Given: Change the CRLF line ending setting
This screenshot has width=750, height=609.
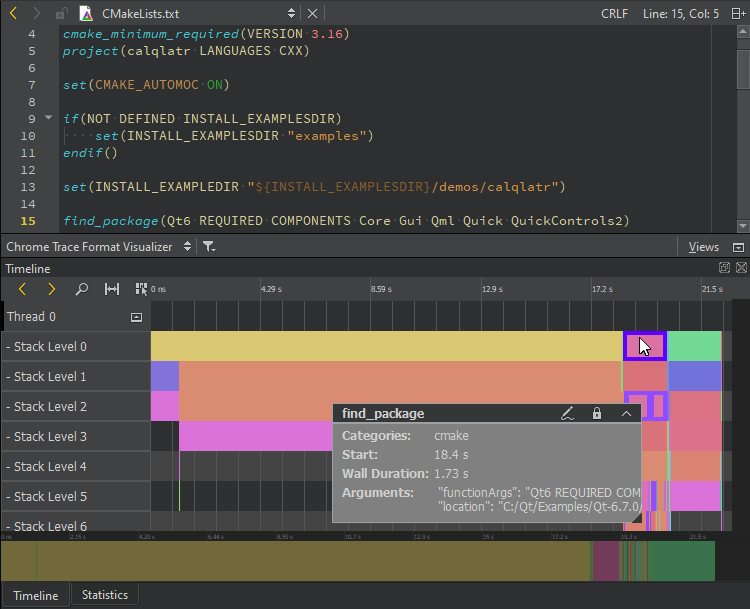Looking at the screenshot, I should (x=615, y=13).
